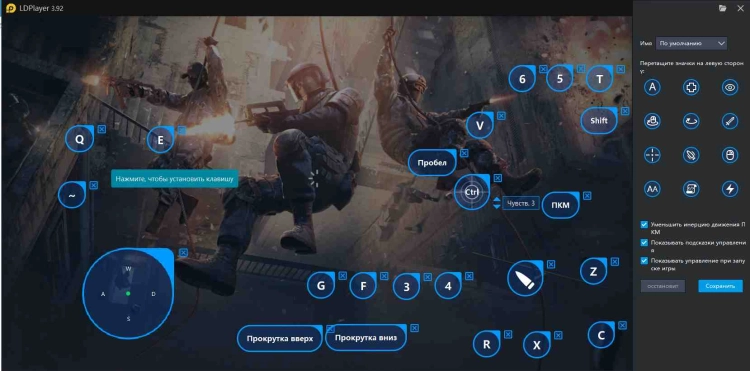Open keymap folder icon in top right
Image resolution: width=750 pixels, height=371 pixels.
722,8
